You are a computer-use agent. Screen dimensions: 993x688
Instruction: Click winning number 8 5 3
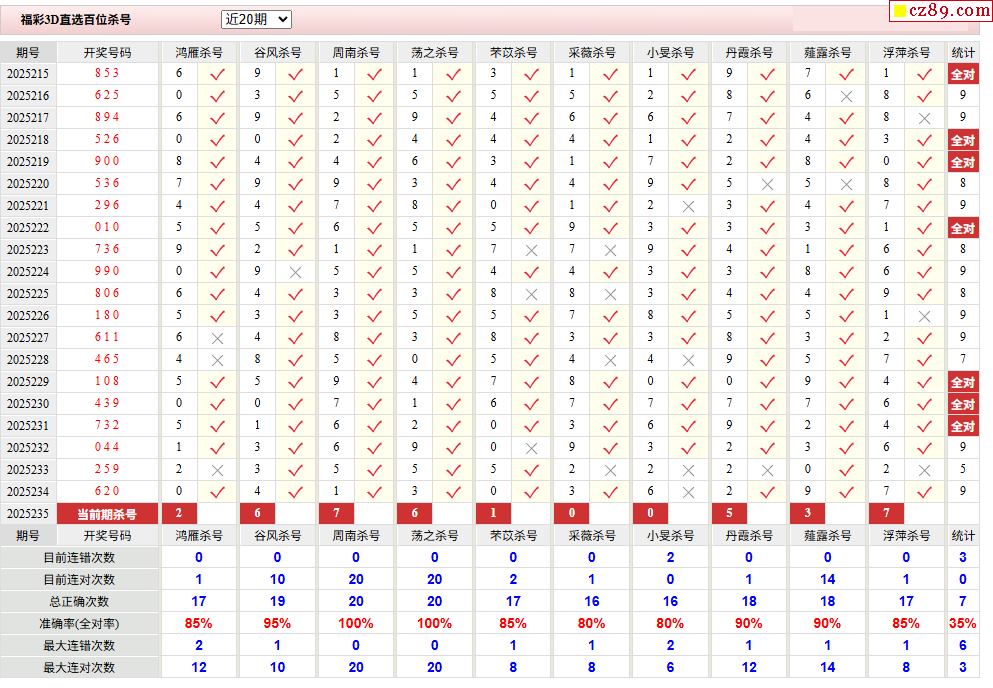[x=107, y=73]
